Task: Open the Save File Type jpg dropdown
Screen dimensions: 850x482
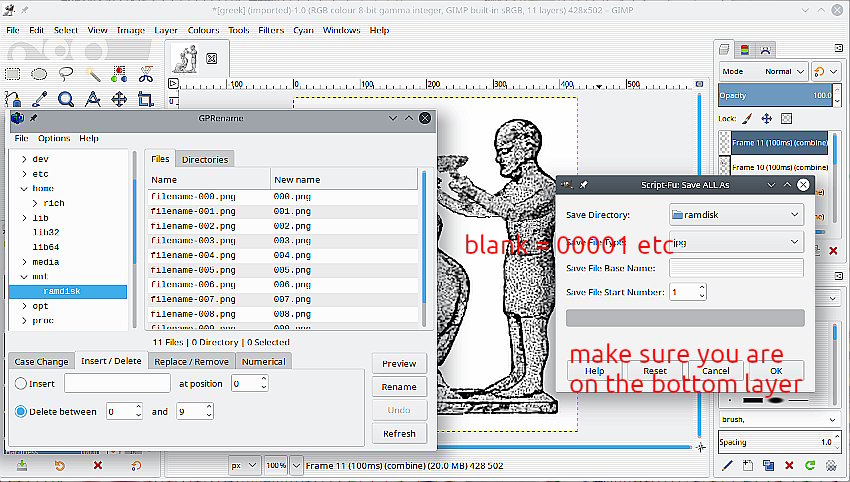Action: [x=736, y=242]
